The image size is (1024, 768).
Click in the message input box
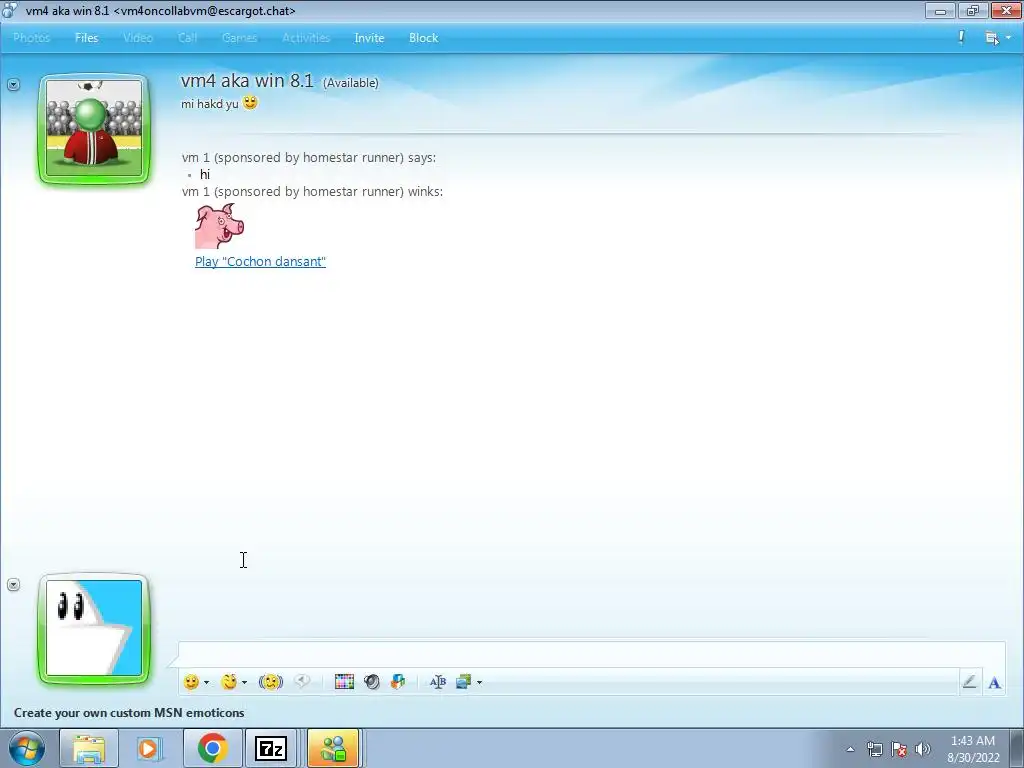[591, 654]
